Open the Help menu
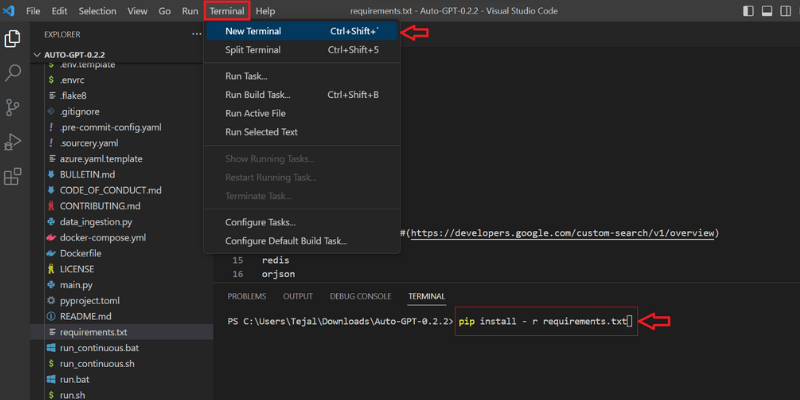The width and height of the screenshot is (800, 400). [x=265, y=11]
